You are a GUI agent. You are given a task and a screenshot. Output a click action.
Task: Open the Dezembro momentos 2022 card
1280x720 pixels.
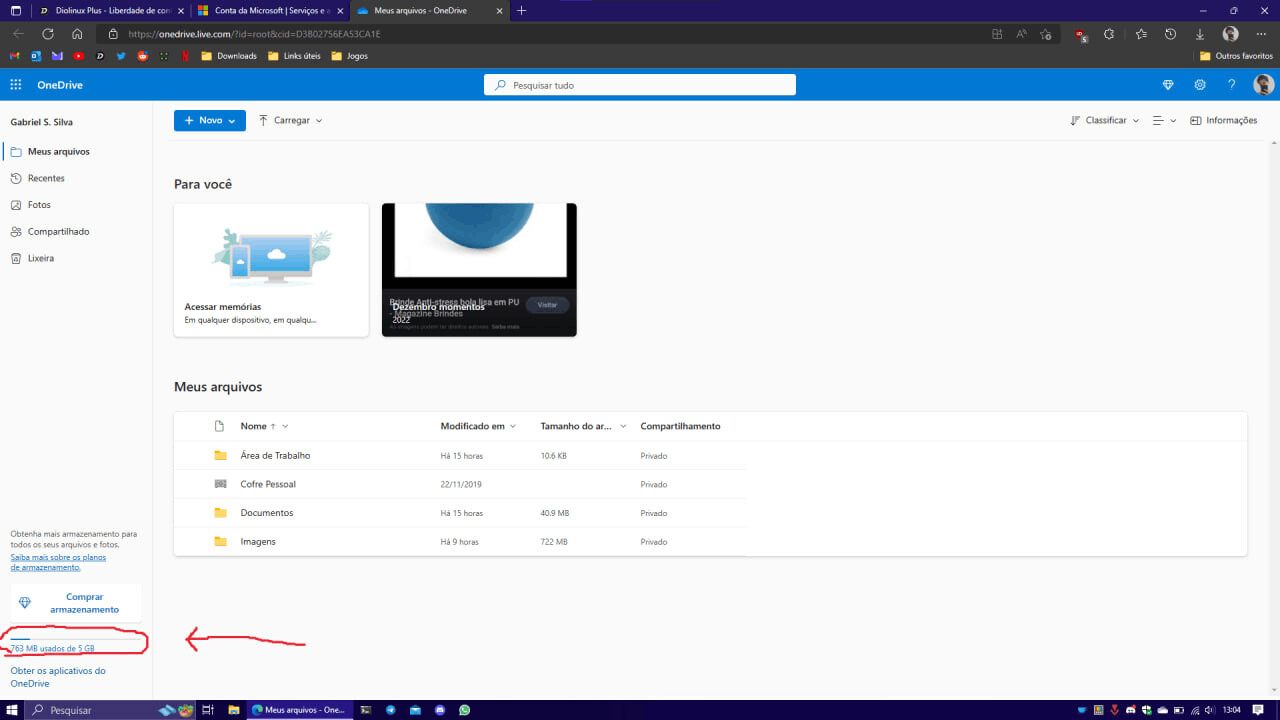coord(479,270)
